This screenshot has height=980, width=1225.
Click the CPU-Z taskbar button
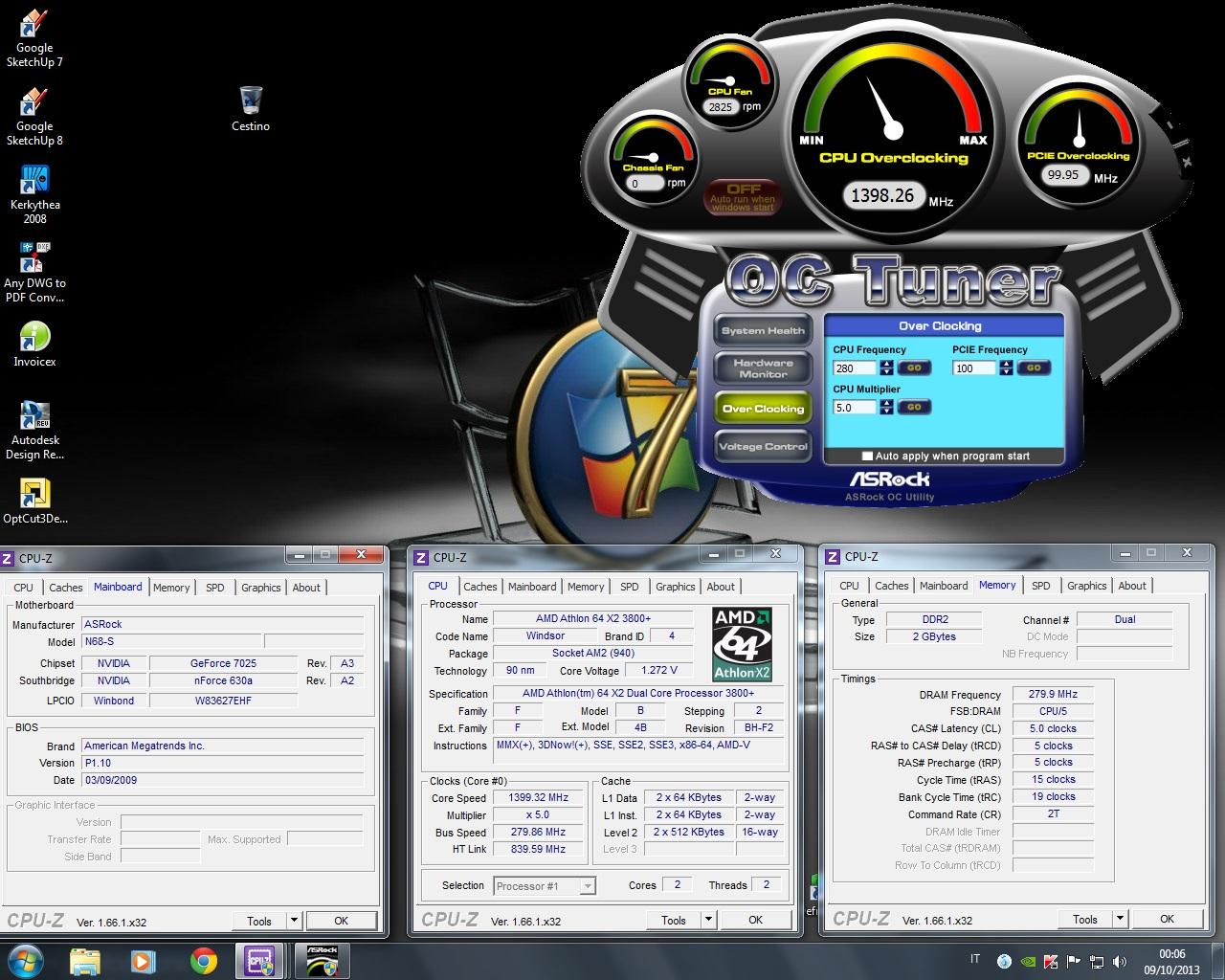click(261, 961)
